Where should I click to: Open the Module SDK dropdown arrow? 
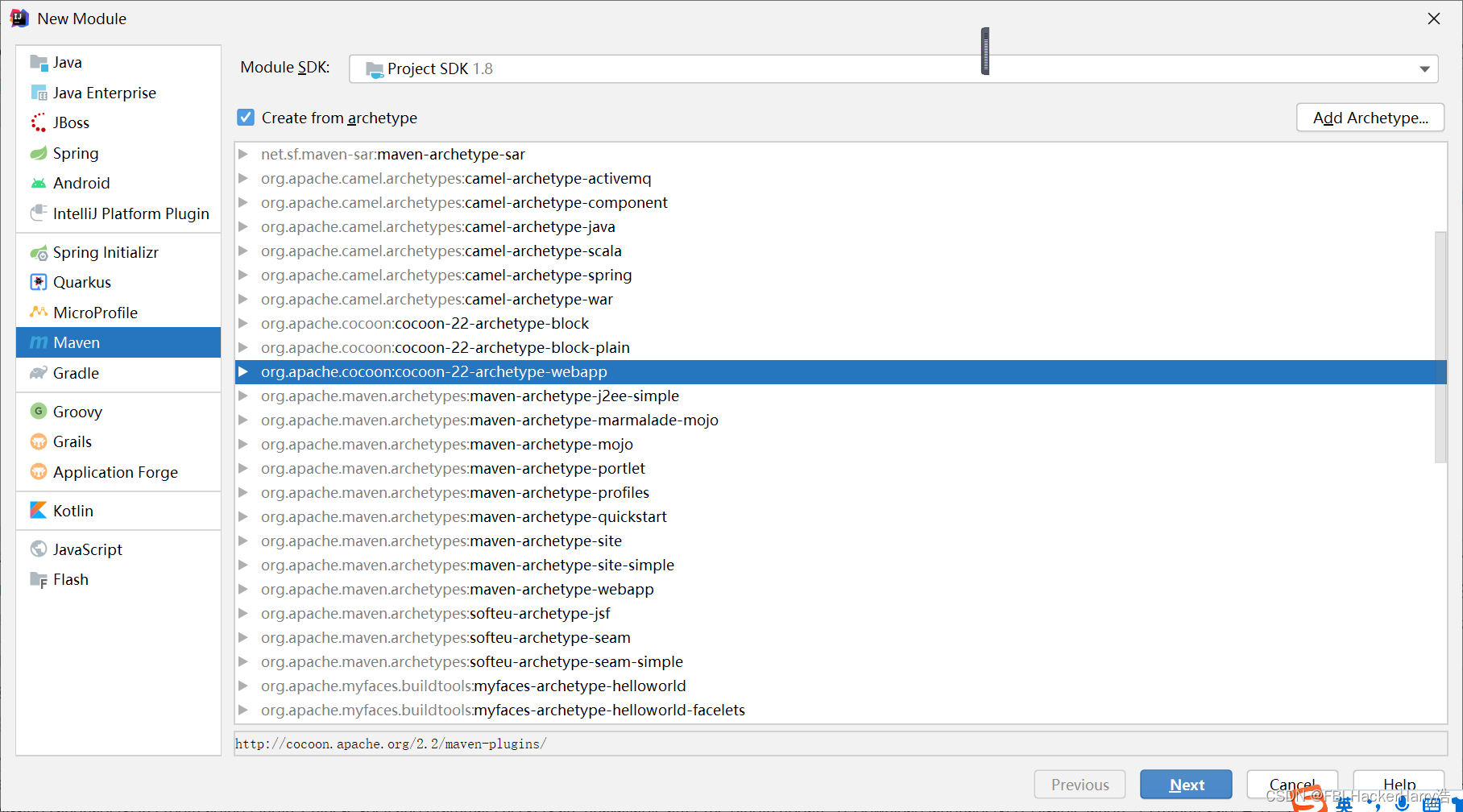1424,69
